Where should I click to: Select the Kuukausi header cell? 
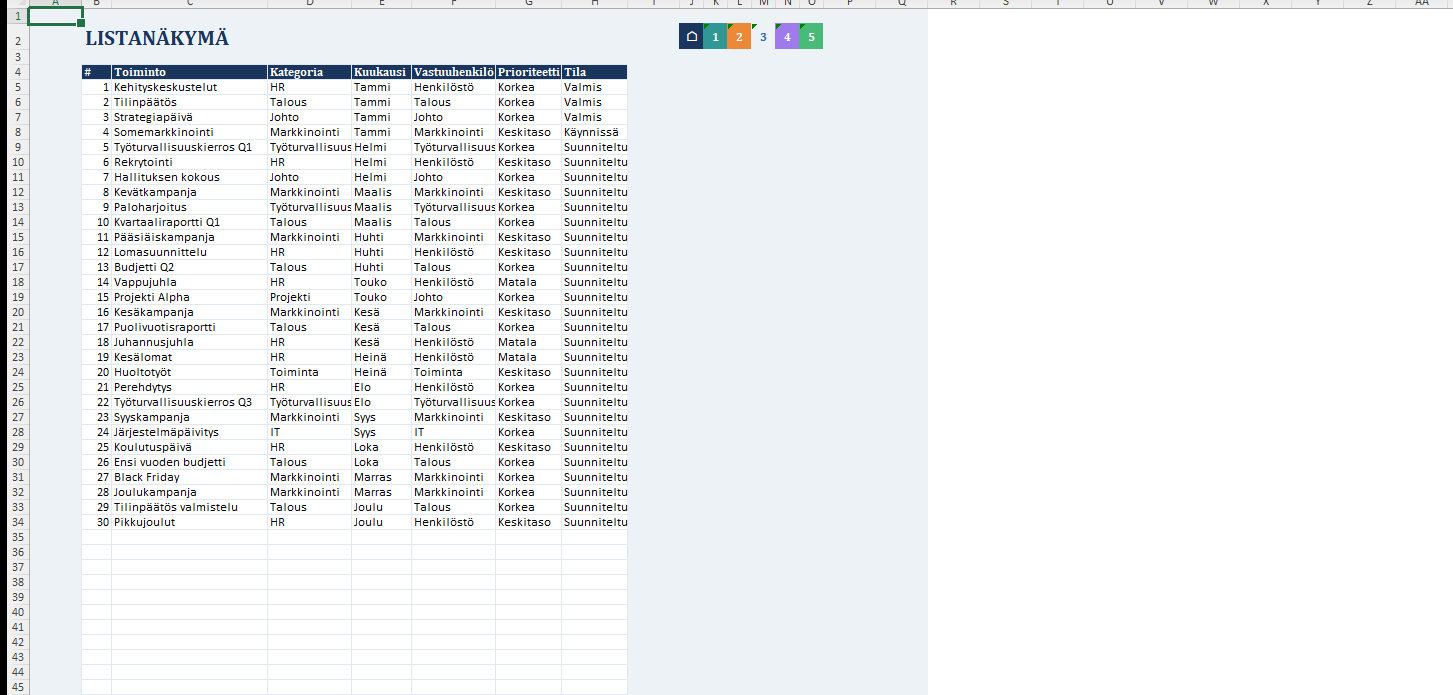pyautogui.click(x=381, y=72)
